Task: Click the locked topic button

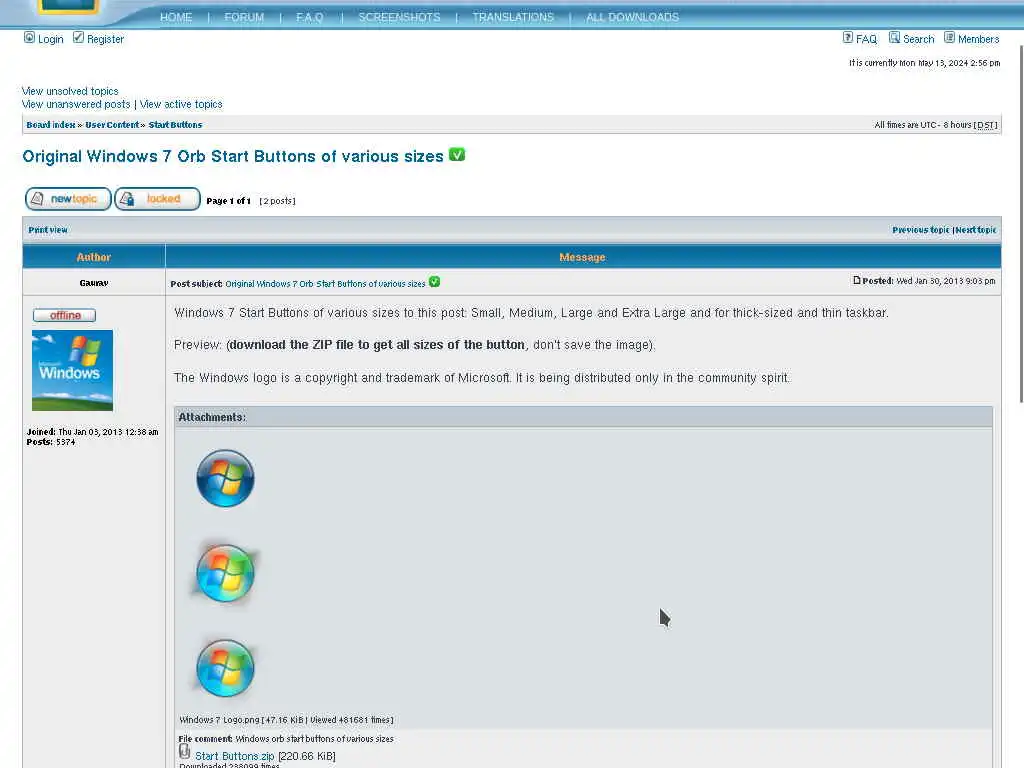Action: coord(157,199)
